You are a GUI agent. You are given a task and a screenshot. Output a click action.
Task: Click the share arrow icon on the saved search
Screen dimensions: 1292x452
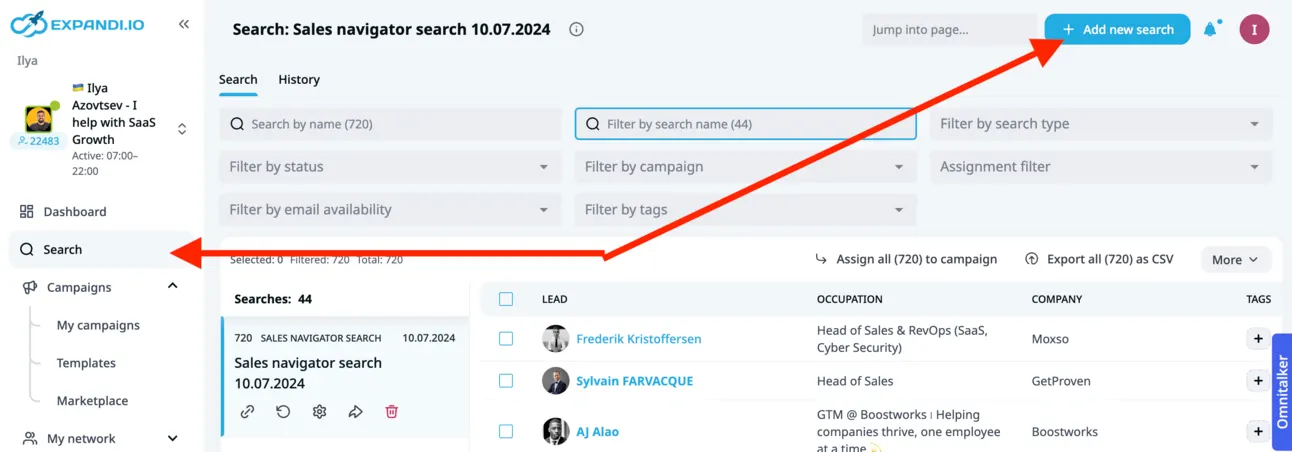[x=355, y=411]
